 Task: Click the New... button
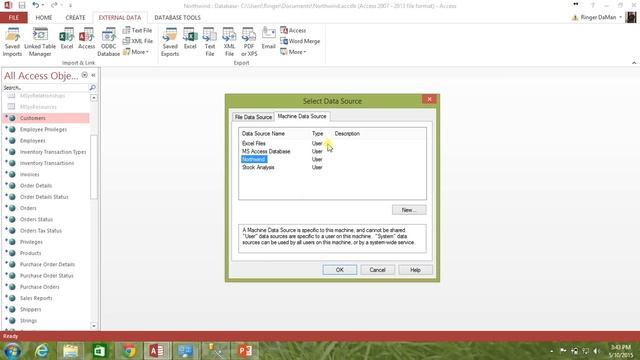(409, 210)
